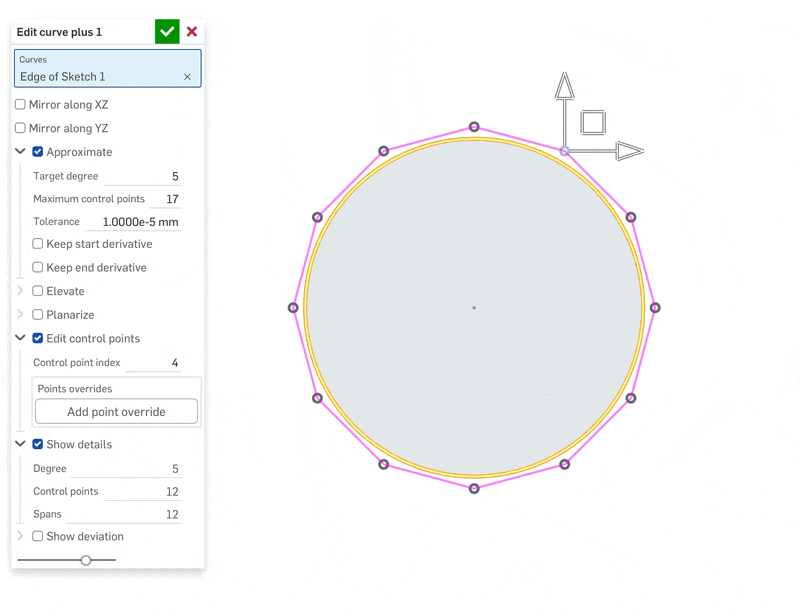Collapse the Show details section
Image resolution: width=800 pixels, height=613 pixels.
[x=20, y=444]
